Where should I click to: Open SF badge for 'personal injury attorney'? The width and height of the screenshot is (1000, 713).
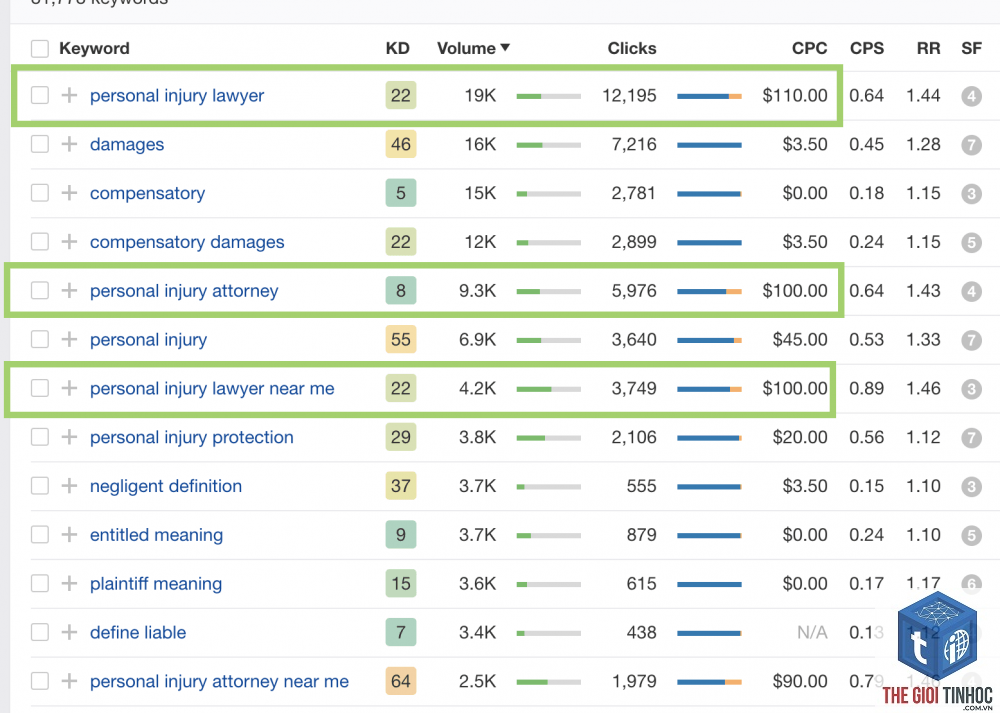coord(971,291)
